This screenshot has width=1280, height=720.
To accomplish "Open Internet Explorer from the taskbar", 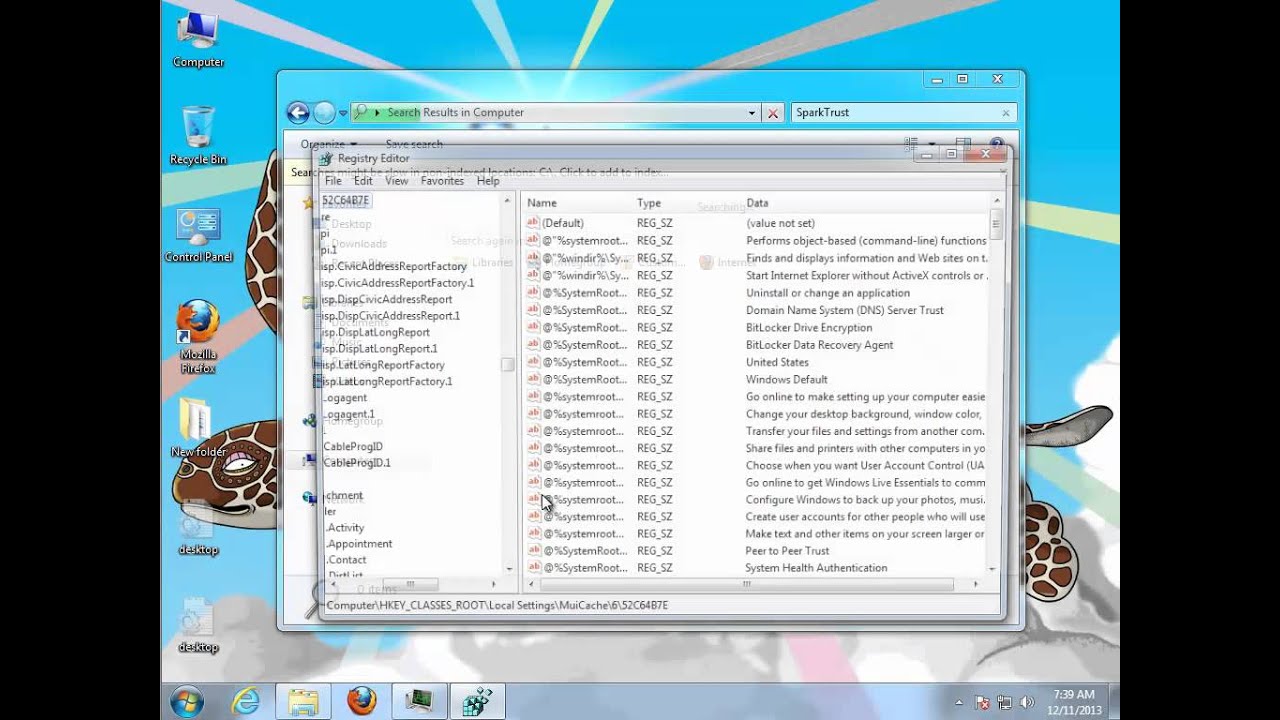I will [246, 700].
